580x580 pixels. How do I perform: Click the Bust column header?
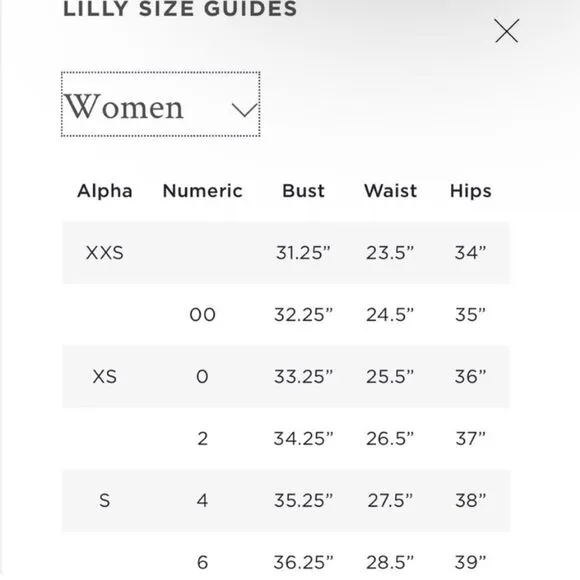click(303, 191)
